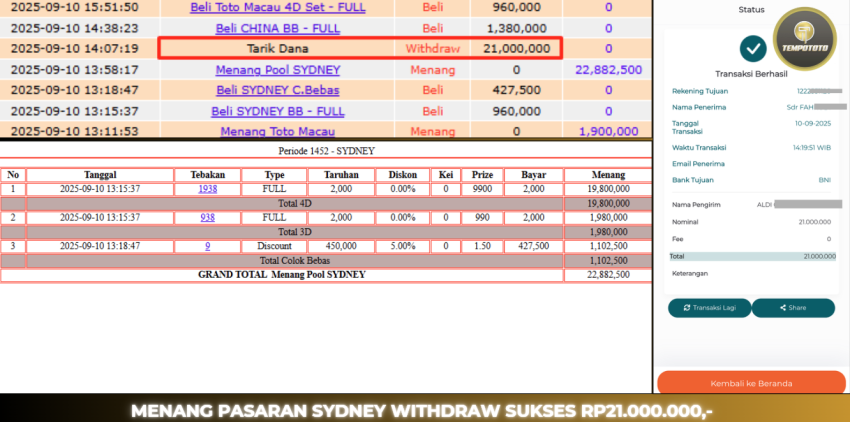Screen dimensions: 850x422
Task: Click the Share button
Action: coord(793,308)
